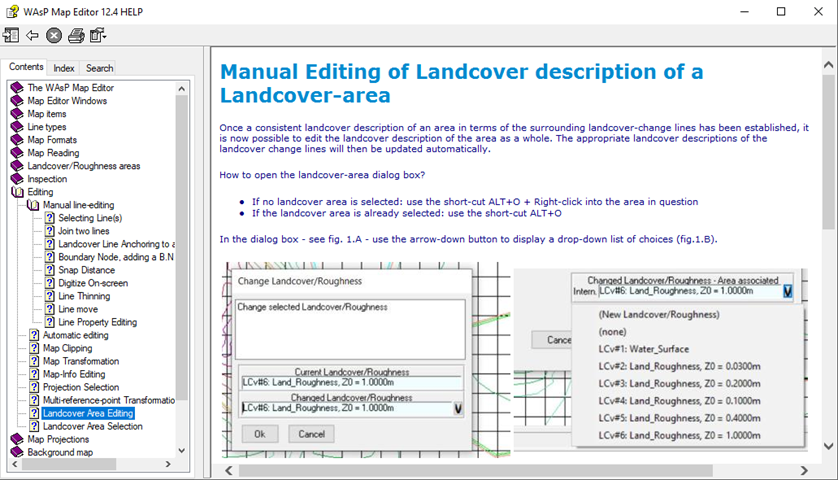838x480 pixels.
Task: Select the highlighted Landcover Area Editing topic
Action: click(x=88, y=413)
